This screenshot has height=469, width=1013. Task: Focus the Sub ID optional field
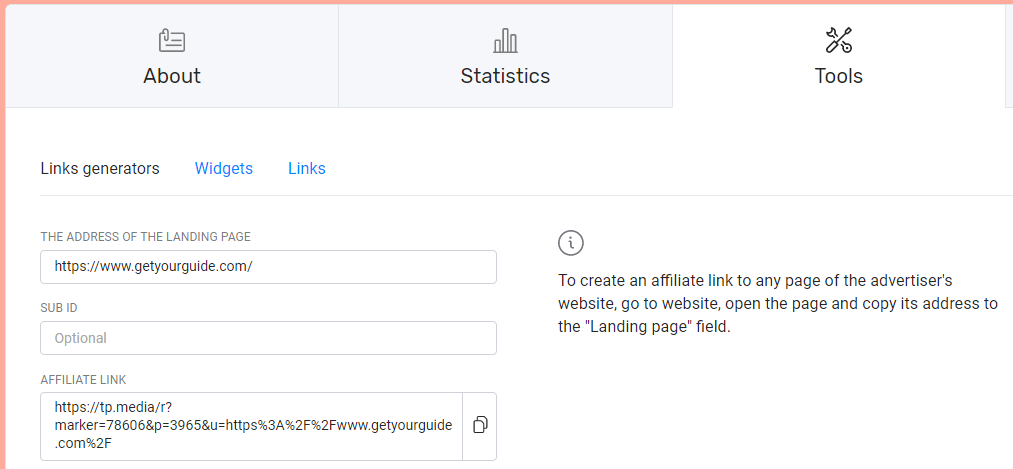pos(268,338)
